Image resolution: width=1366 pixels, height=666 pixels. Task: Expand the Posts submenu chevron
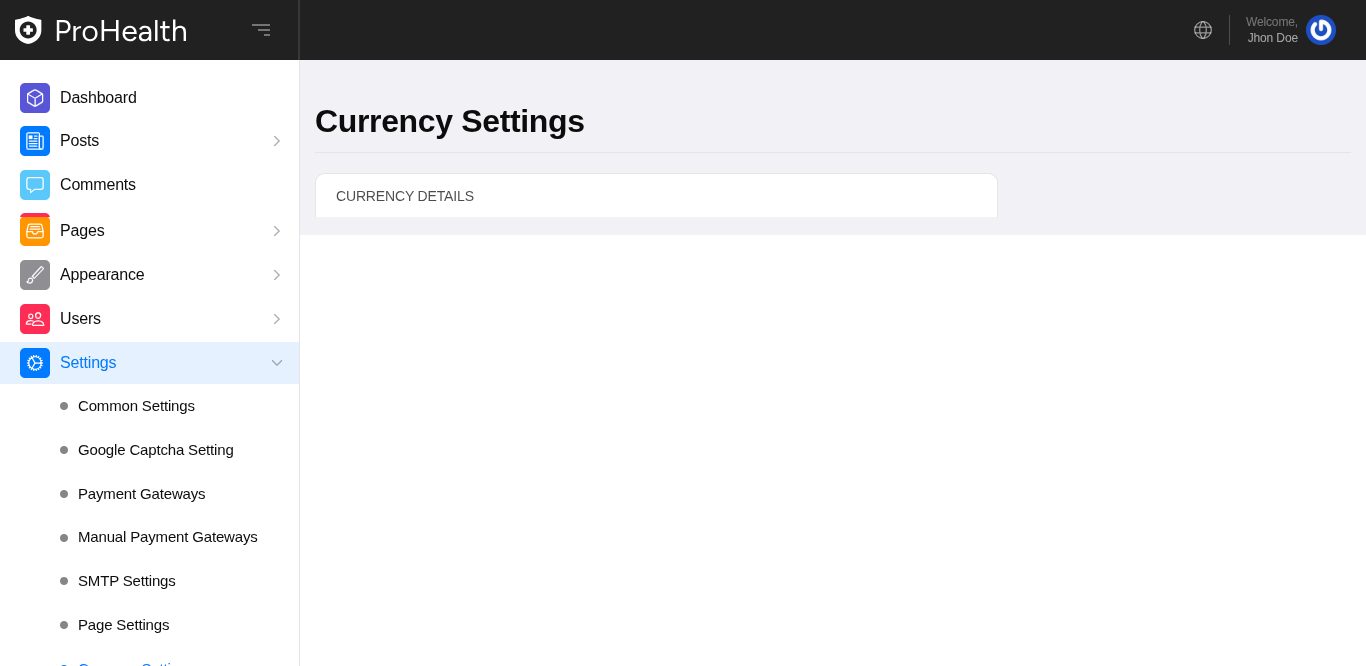pos(277,141)
